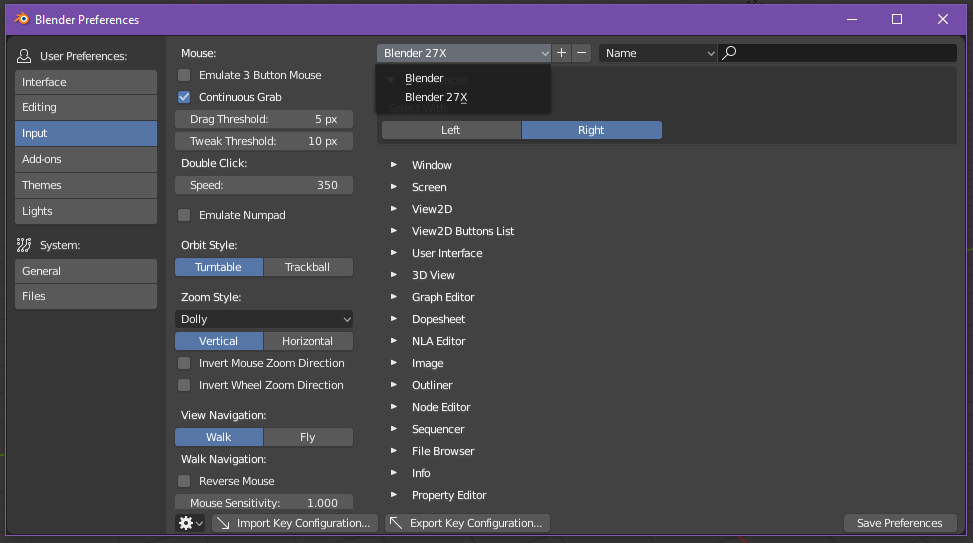Expand the Dopesheet keymap section
The height and width of the screenshot is (543, 973).
click(x=394, y=319)
